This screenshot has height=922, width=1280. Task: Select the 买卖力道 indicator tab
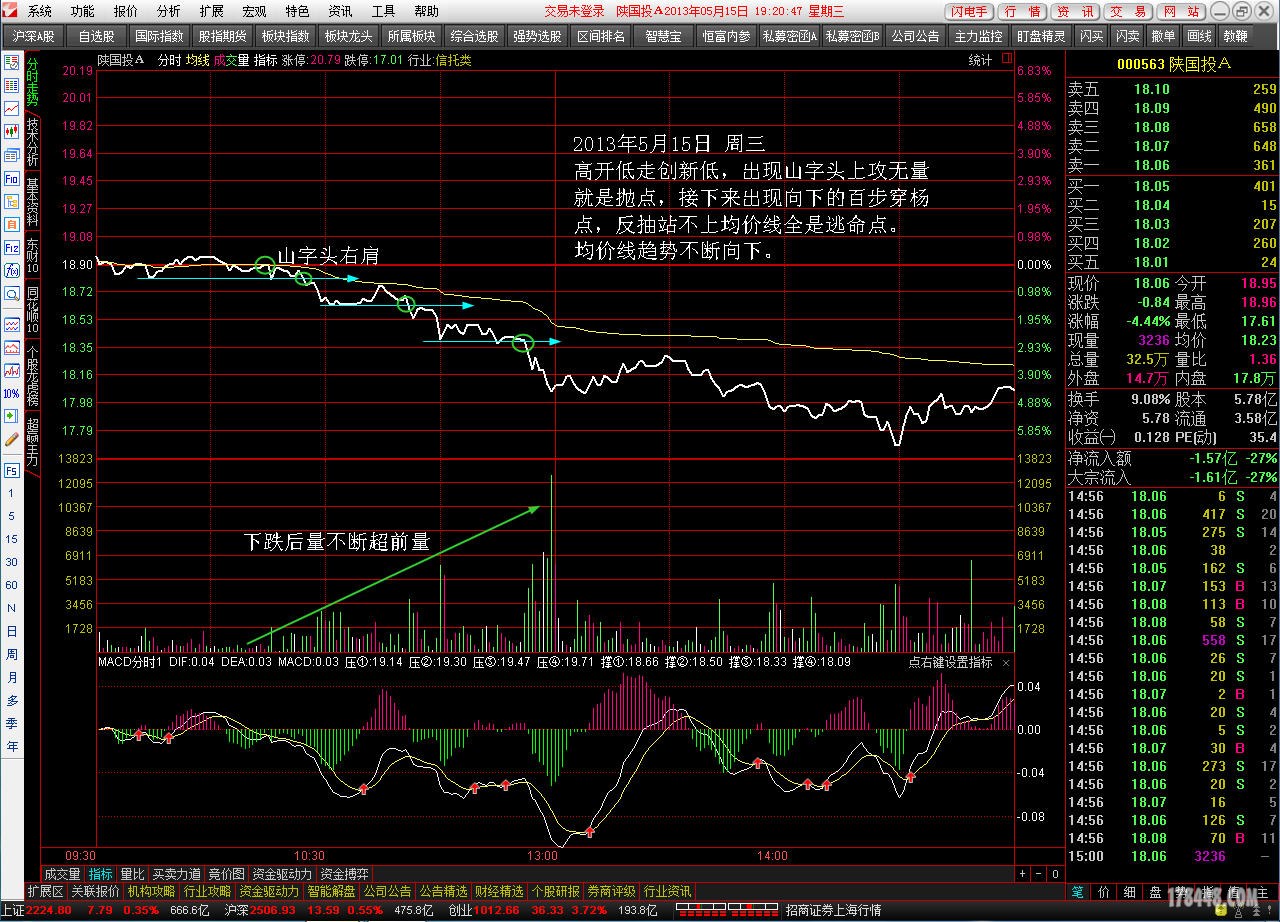click(176, 874)
